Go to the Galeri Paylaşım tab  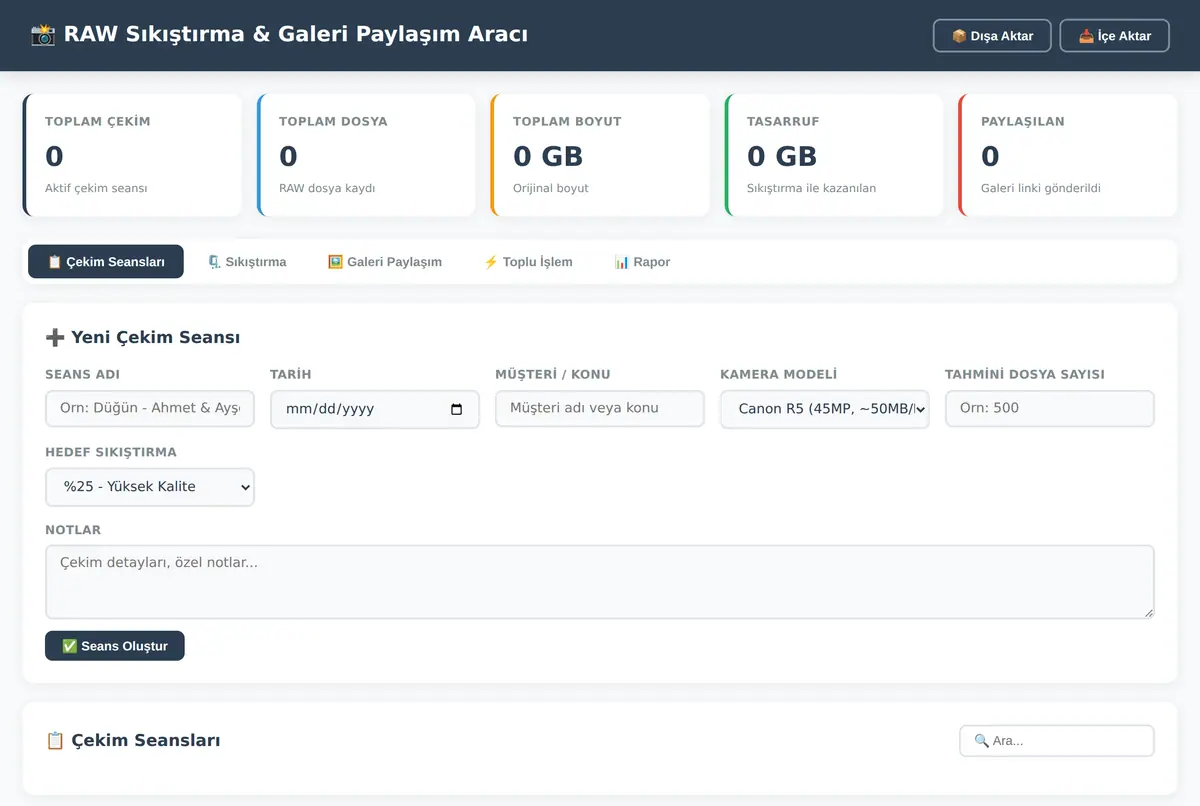coord(385,262)
